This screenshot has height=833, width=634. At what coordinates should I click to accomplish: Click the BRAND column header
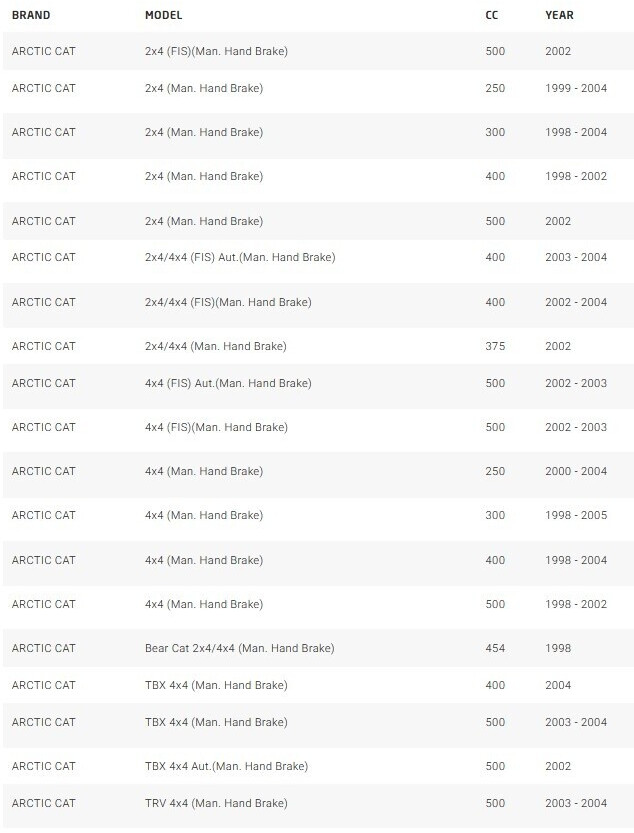[x=31, y=15]
